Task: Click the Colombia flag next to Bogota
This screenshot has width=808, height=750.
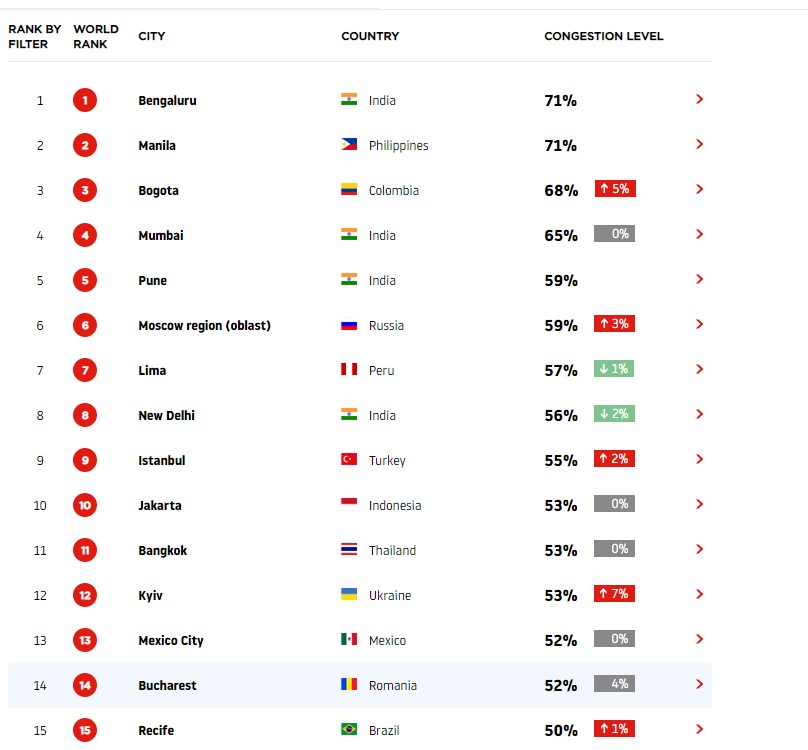Action: click(x=349, y=190)
